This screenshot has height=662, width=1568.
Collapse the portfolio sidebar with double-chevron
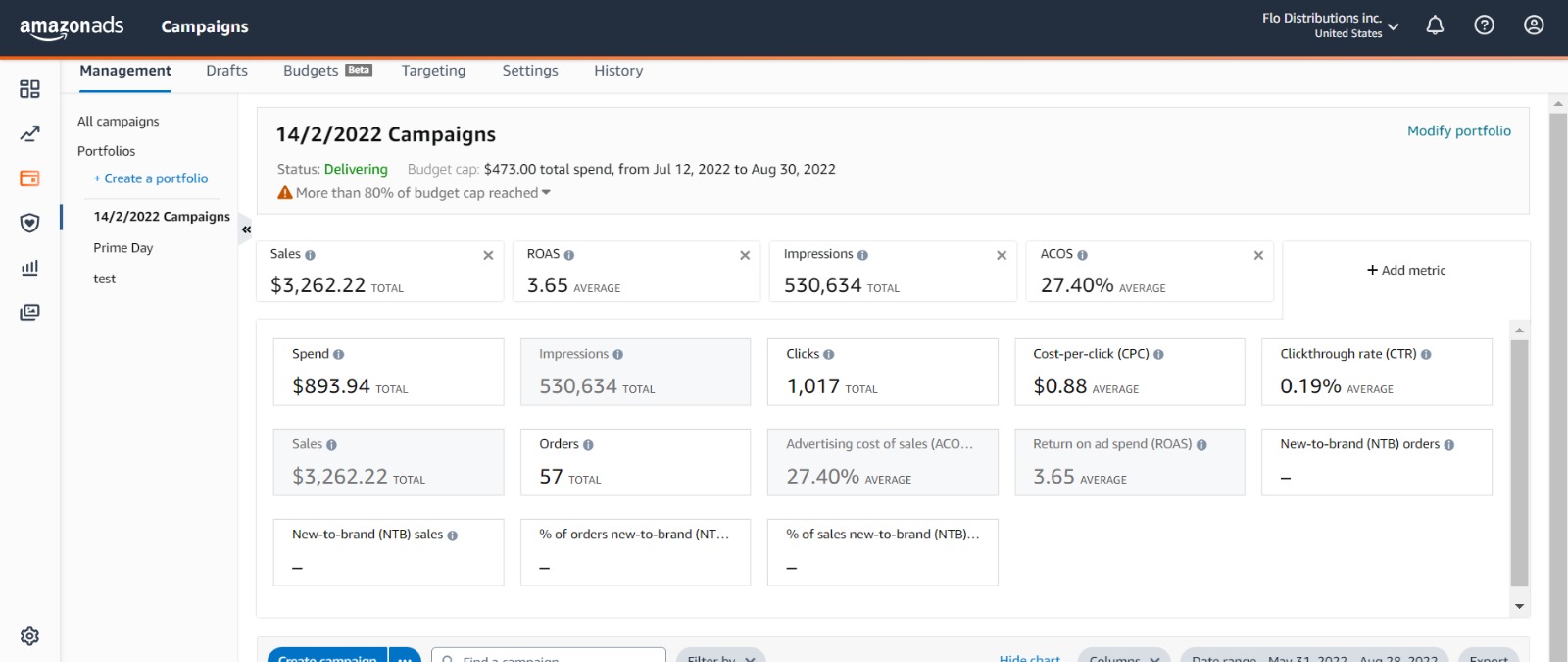(246, 229)
